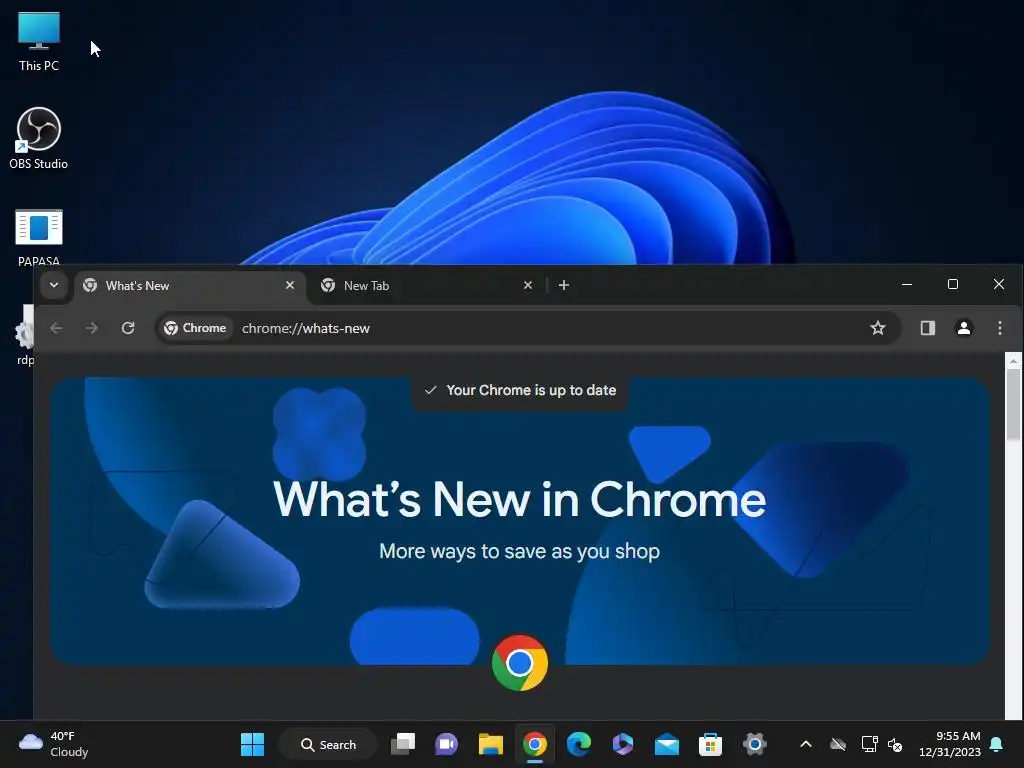Click the Chrome logo on What's New page
The height and width of the screenshot is (768, 1024).
click(x=520, y=663)
